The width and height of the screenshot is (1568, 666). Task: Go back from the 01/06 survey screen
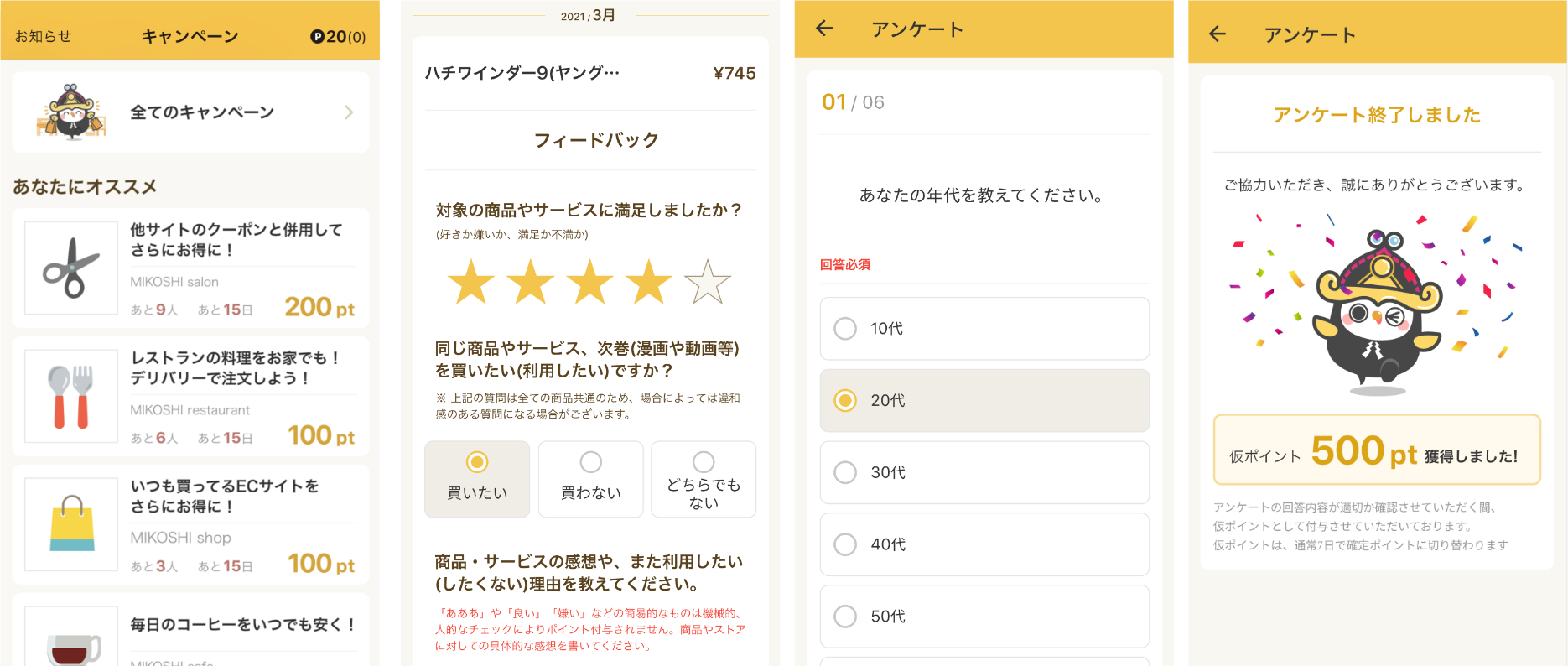click(x=825, y=29)
